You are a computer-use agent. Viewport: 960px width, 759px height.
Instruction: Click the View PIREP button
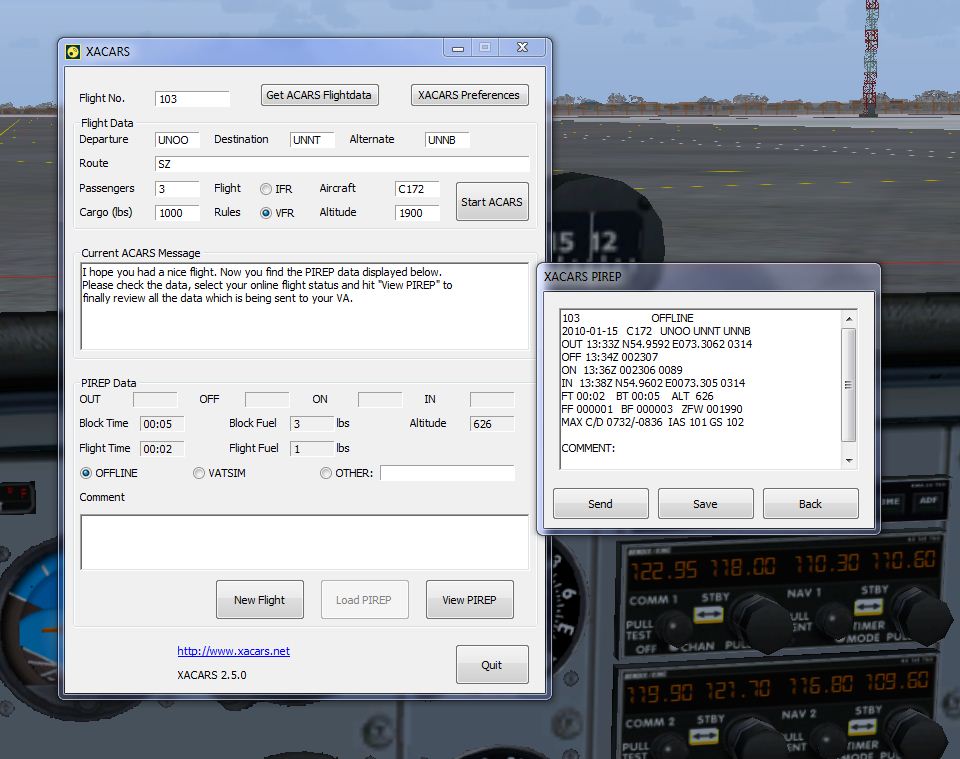(470, 600)
